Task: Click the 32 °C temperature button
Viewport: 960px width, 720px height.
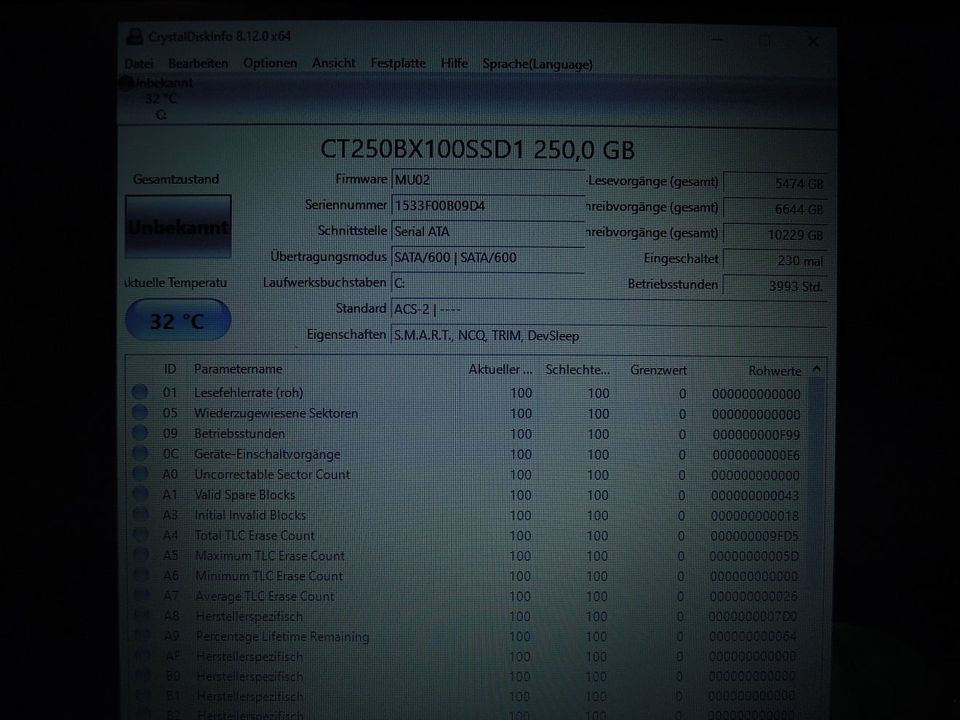Action: click(x=178, y=320)
